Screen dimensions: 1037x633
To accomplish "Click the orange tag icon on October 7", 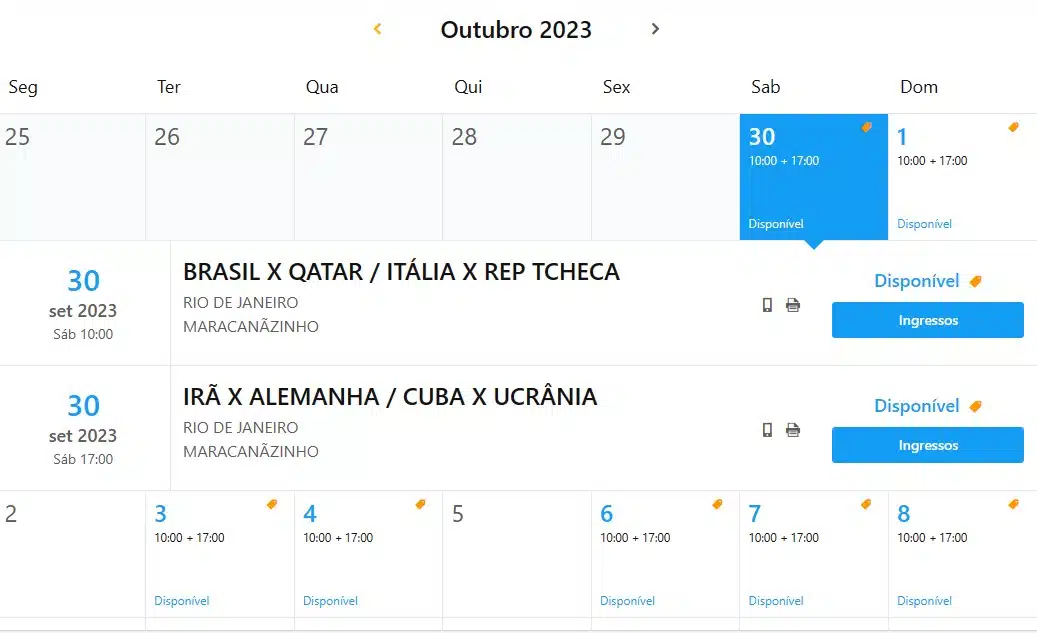I will pyautogui.click(x=865, y=505).
